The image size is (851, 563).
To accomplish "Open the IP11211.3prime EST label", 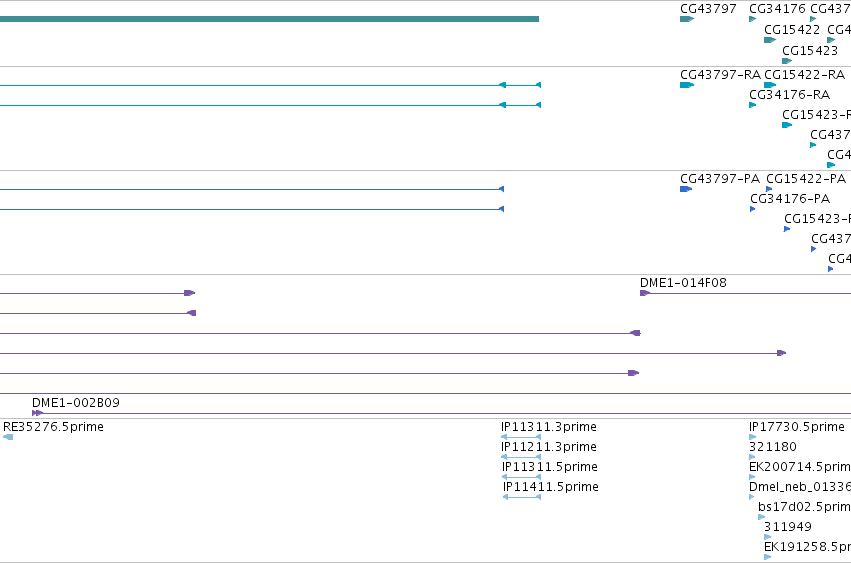I will tap(549, 447).
